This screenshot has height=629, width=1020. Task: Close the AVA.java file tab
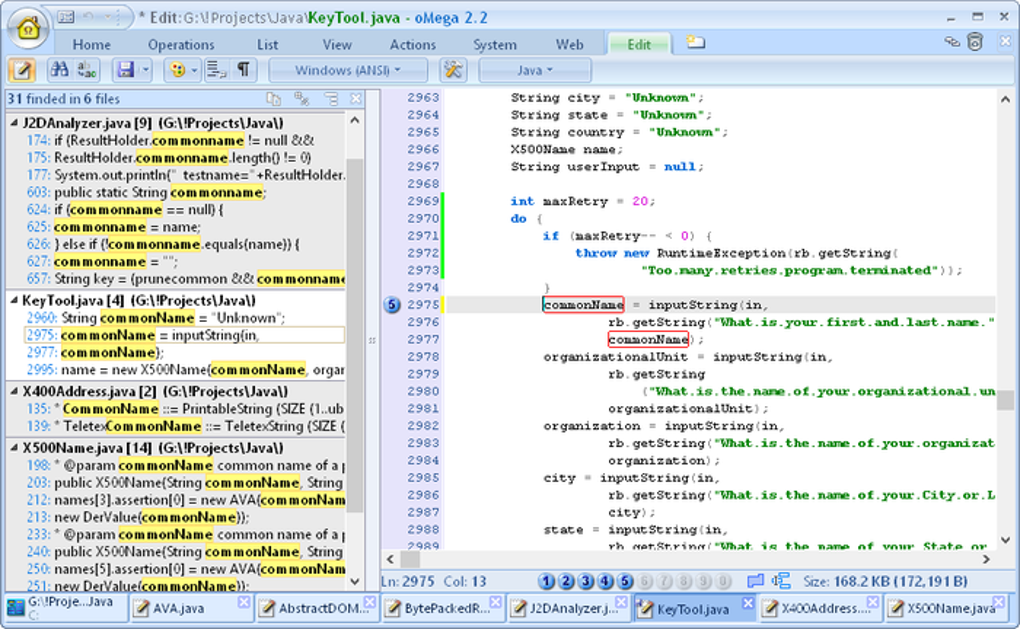[244, 602]
